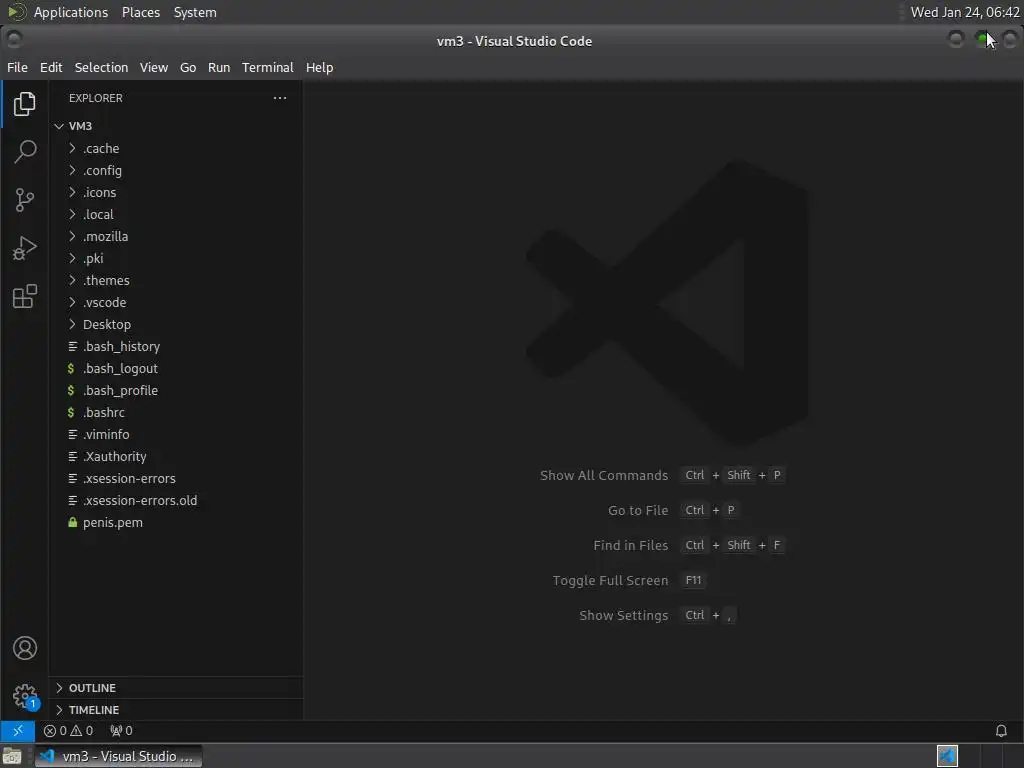
Task: Expand the OUTLINE section
Action: (x=175, y=688)
